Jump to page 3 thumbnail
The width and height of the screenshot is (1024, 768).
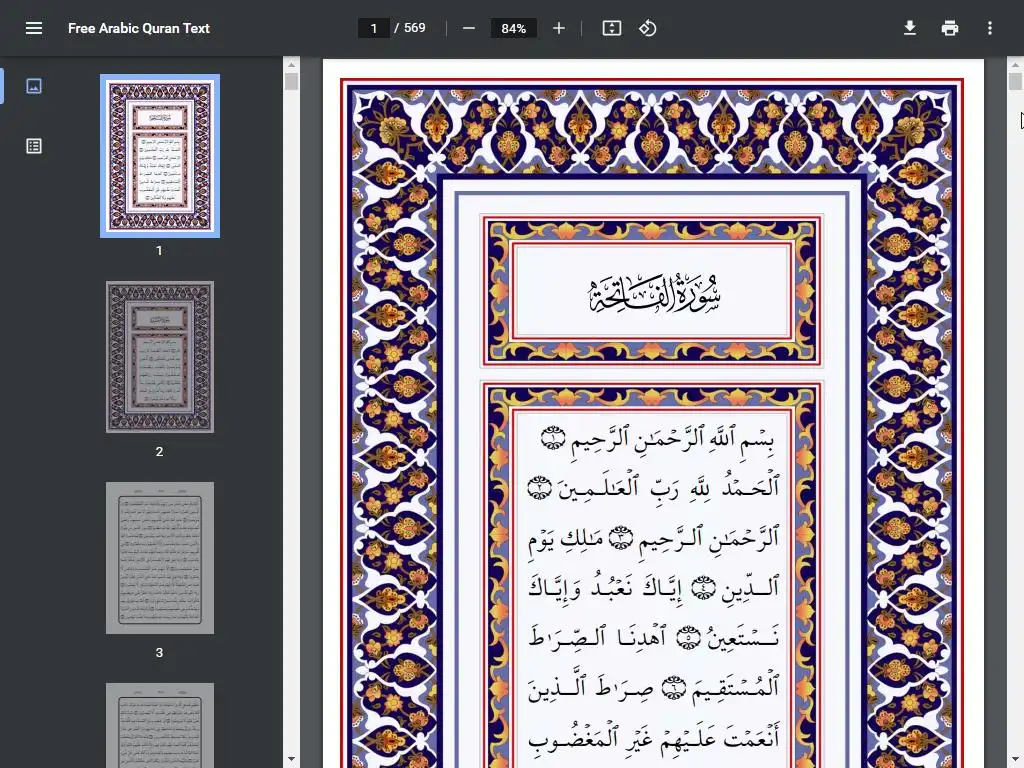click(x=160, y=558)
